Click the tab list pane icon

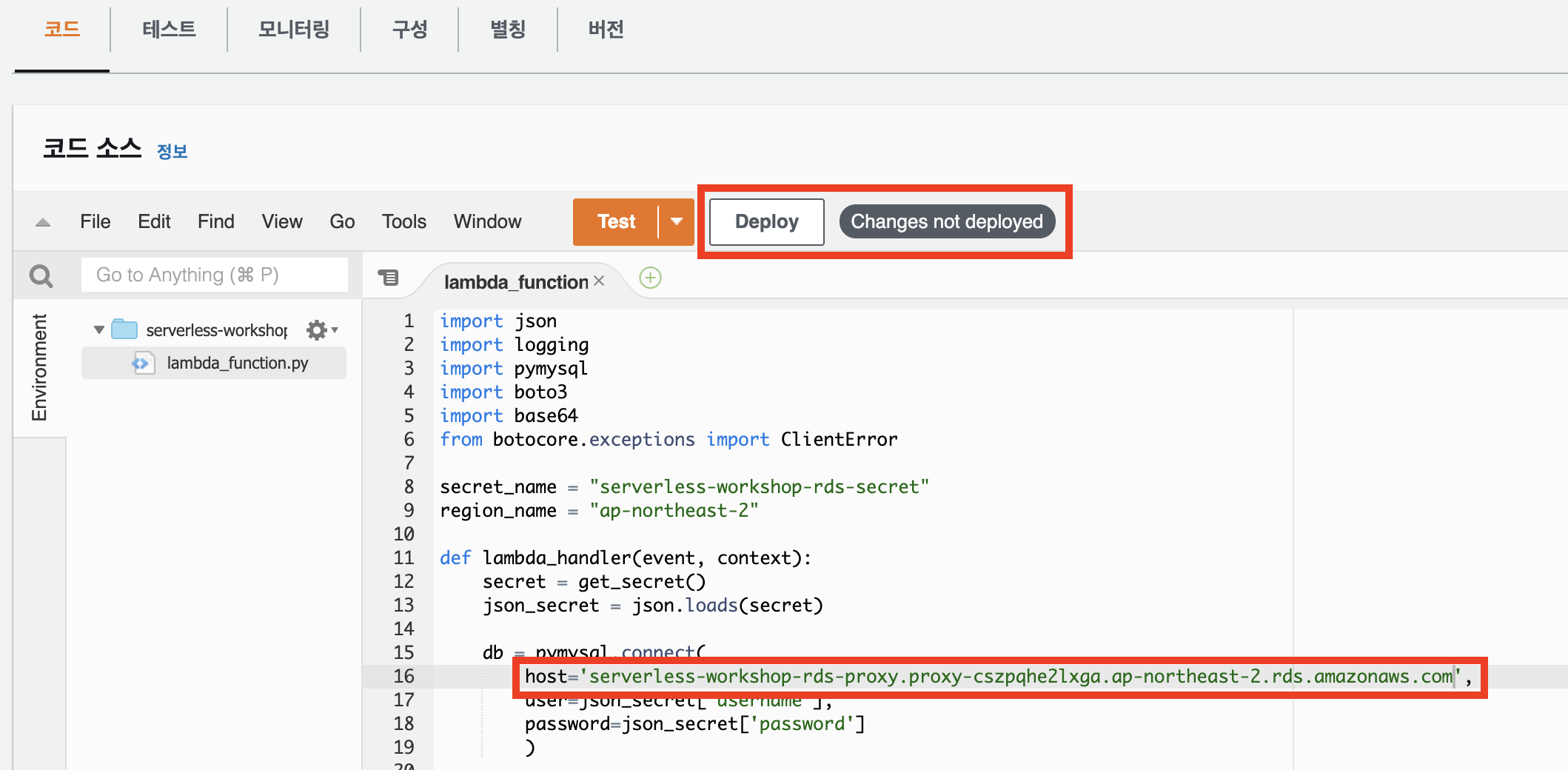click(x=388, y=278)
